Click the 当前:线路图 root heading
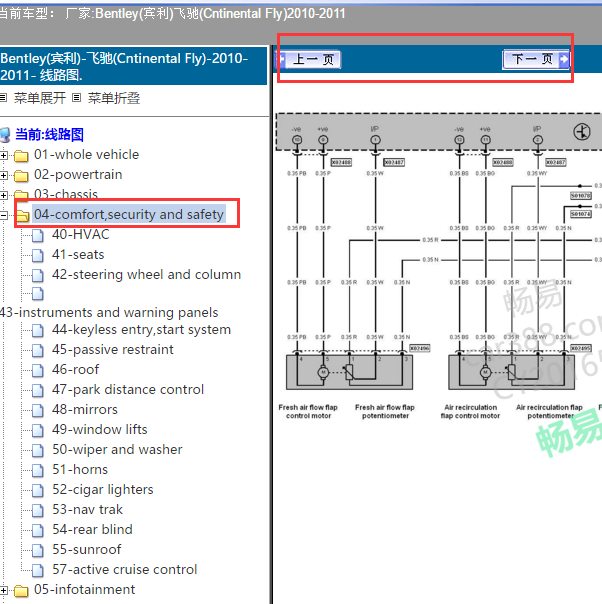Viewport: 602px width, 604px height. pyautogui.click(x=49, y=134)
